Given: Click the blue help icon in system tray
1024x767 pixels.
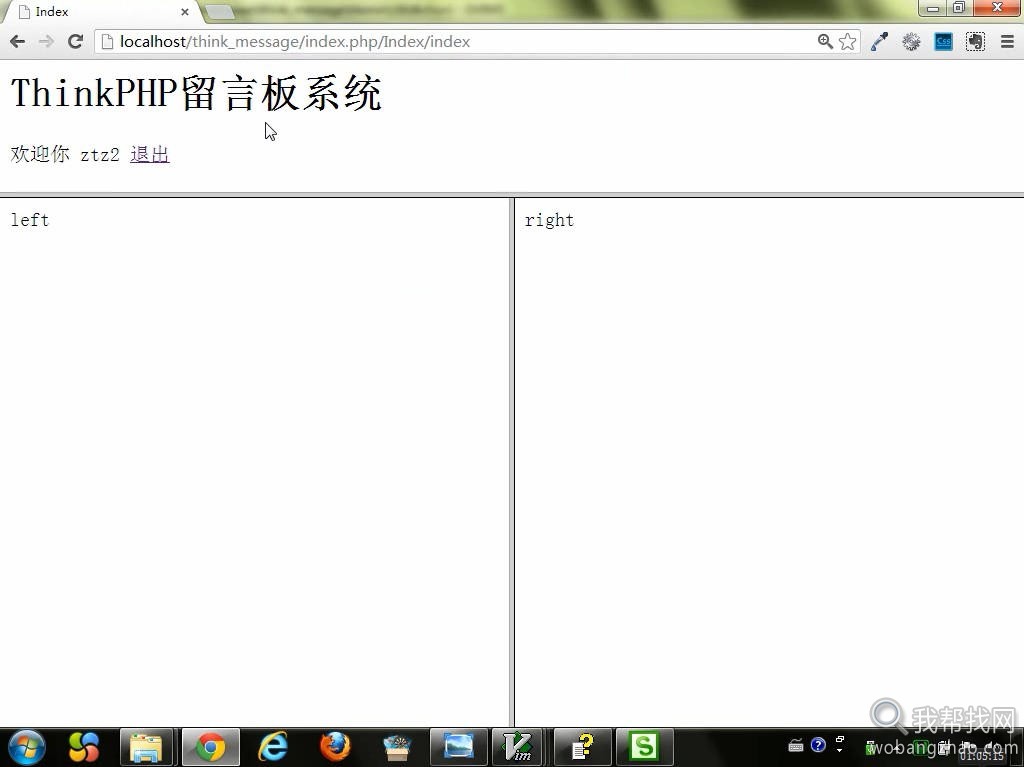Looking at the screenshot, I should 818,745.
